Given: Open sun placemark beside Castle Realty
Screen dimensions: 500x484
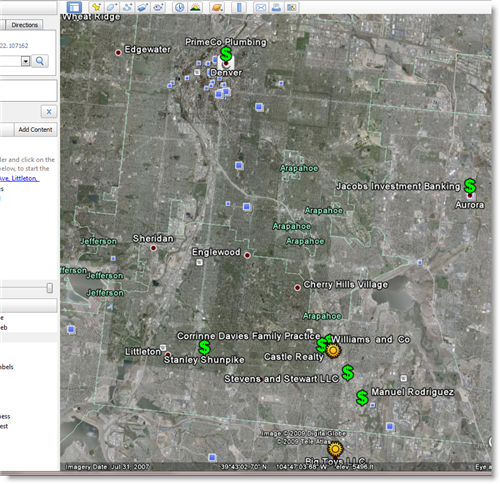Looking at the screenshot, I should pyautogui.click(x=333, y=351).
